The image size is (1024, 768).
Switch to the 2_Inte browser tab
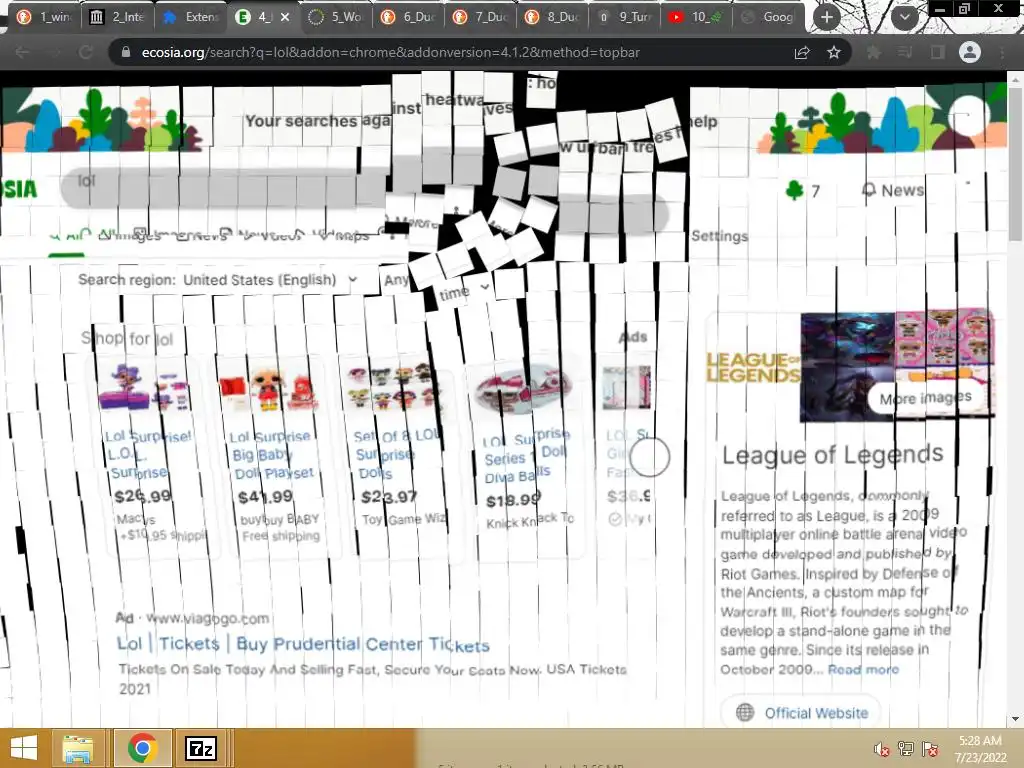pyautogui.click(x=118, y=17)
